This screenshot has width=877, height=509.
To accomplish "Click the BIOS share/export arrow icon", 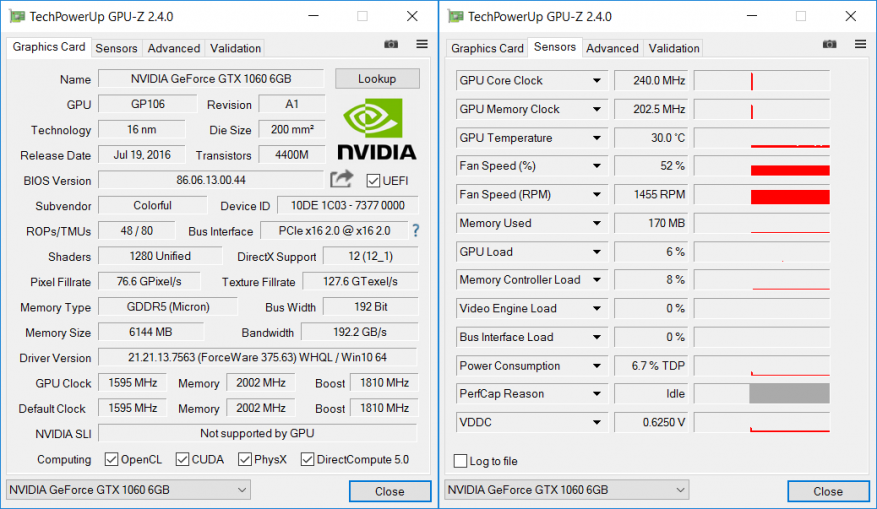I will click(342, 179).
